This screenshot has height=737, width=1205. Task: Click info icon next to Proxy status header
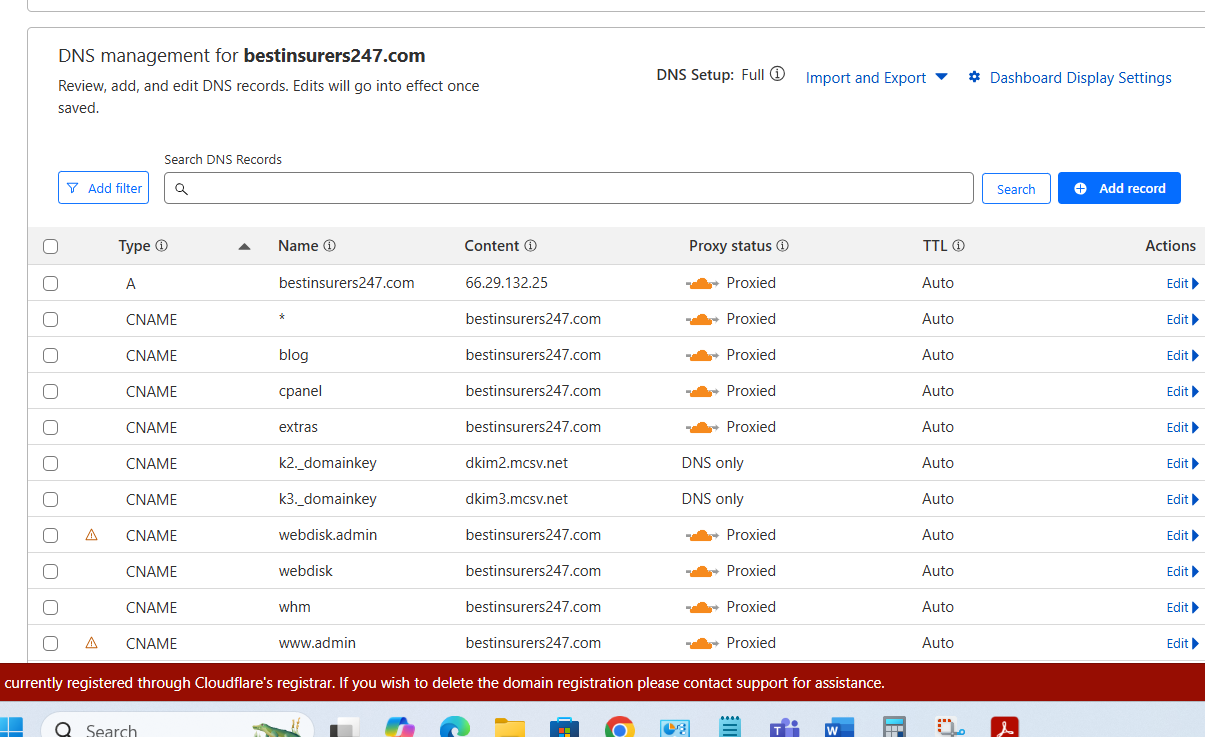tap(782, 246)
